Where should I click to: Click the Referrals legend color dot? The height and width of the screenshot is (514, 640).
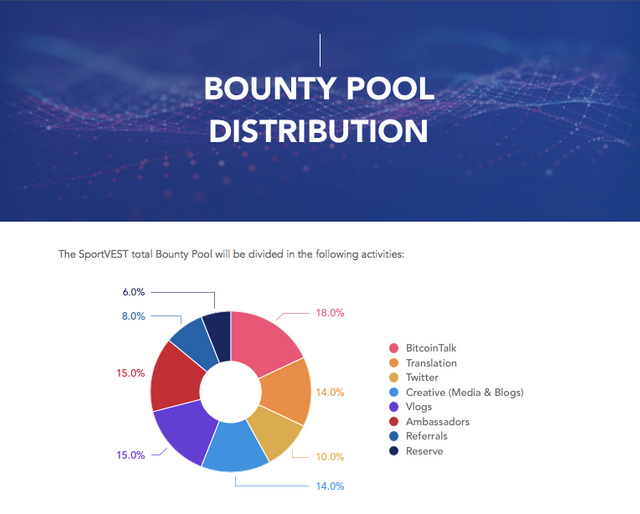pyautogui.click(x=393, y=436)
